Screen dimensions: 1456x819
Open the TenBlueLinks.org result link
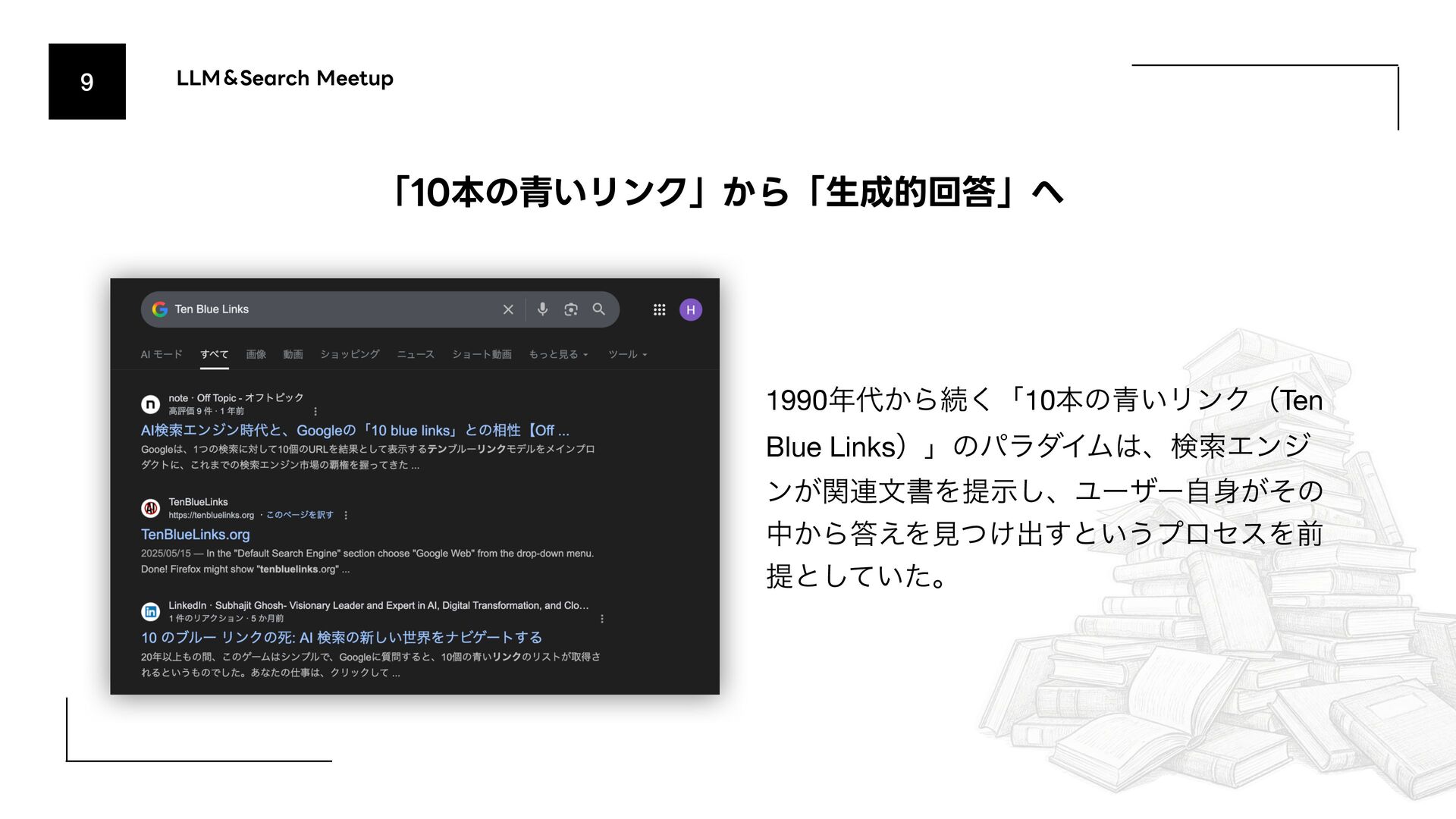(x=196, y=534)
